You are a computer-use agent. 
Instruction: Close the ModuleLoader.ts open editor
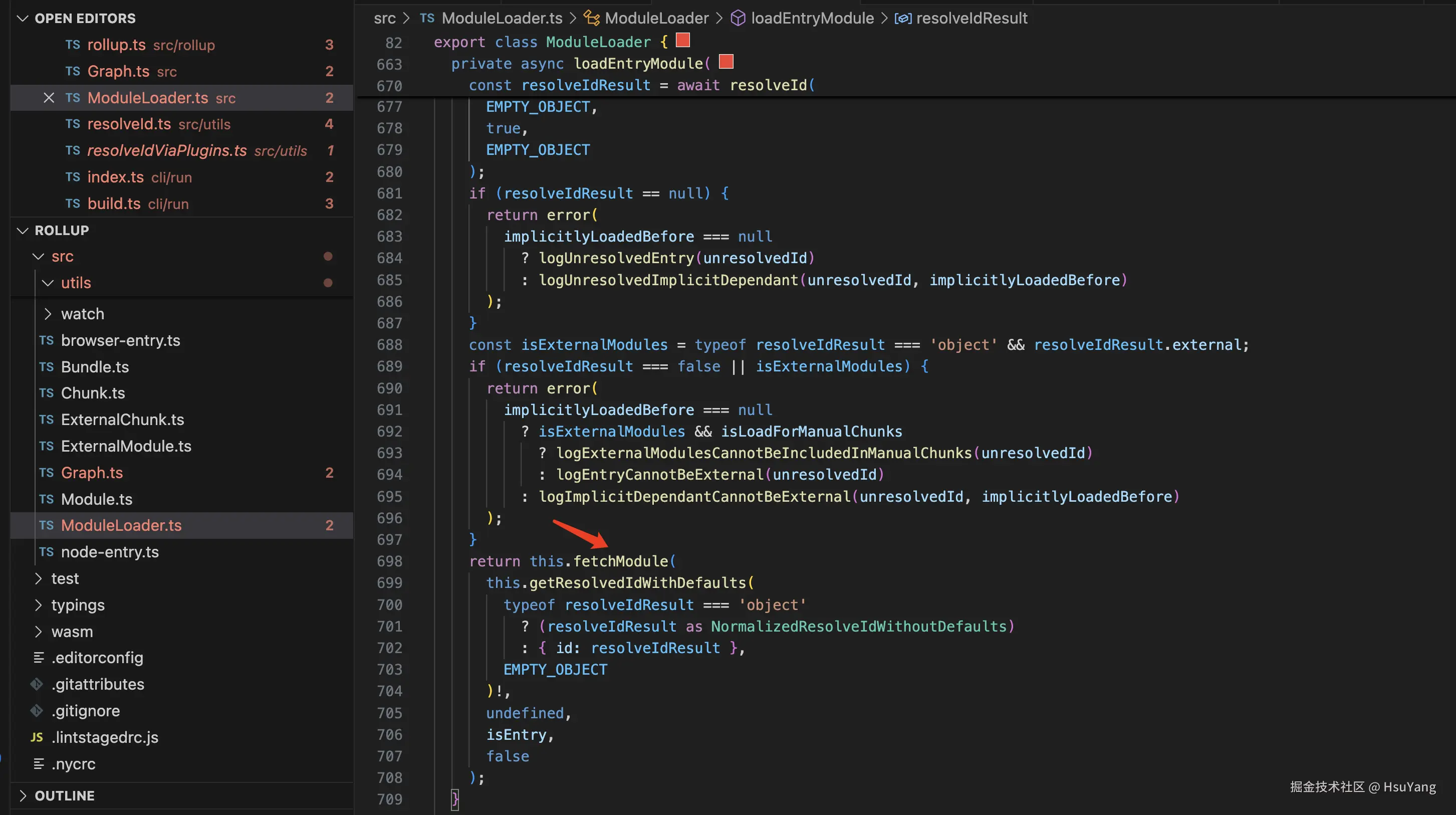49,98
